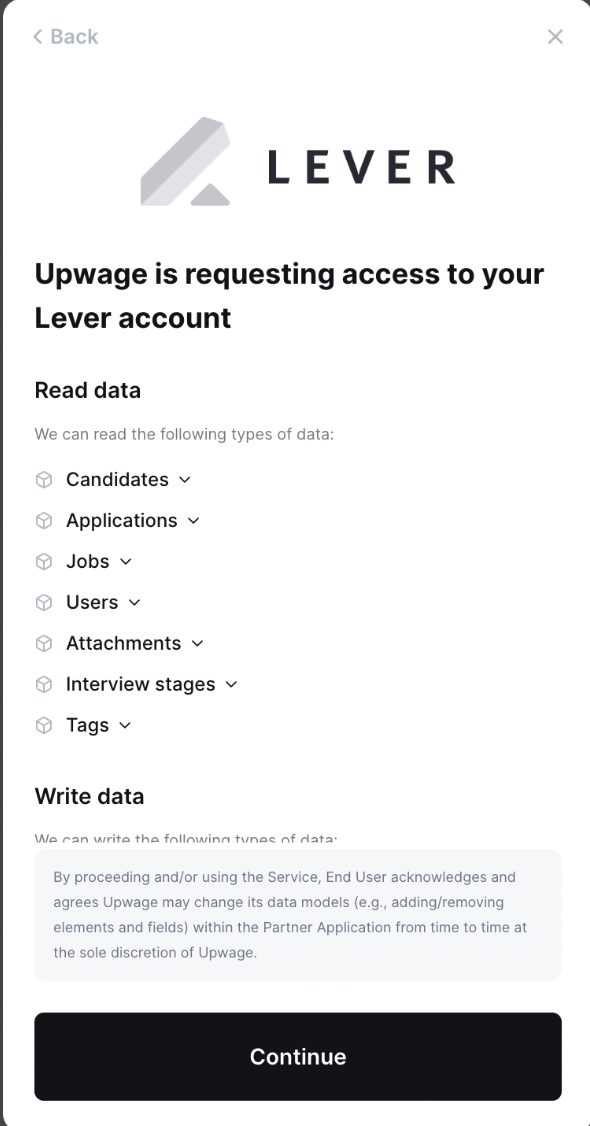The width and height of the screenshot is (590, 1126).
Task: Expand the Candidates data details
Action: pos(184,480)
